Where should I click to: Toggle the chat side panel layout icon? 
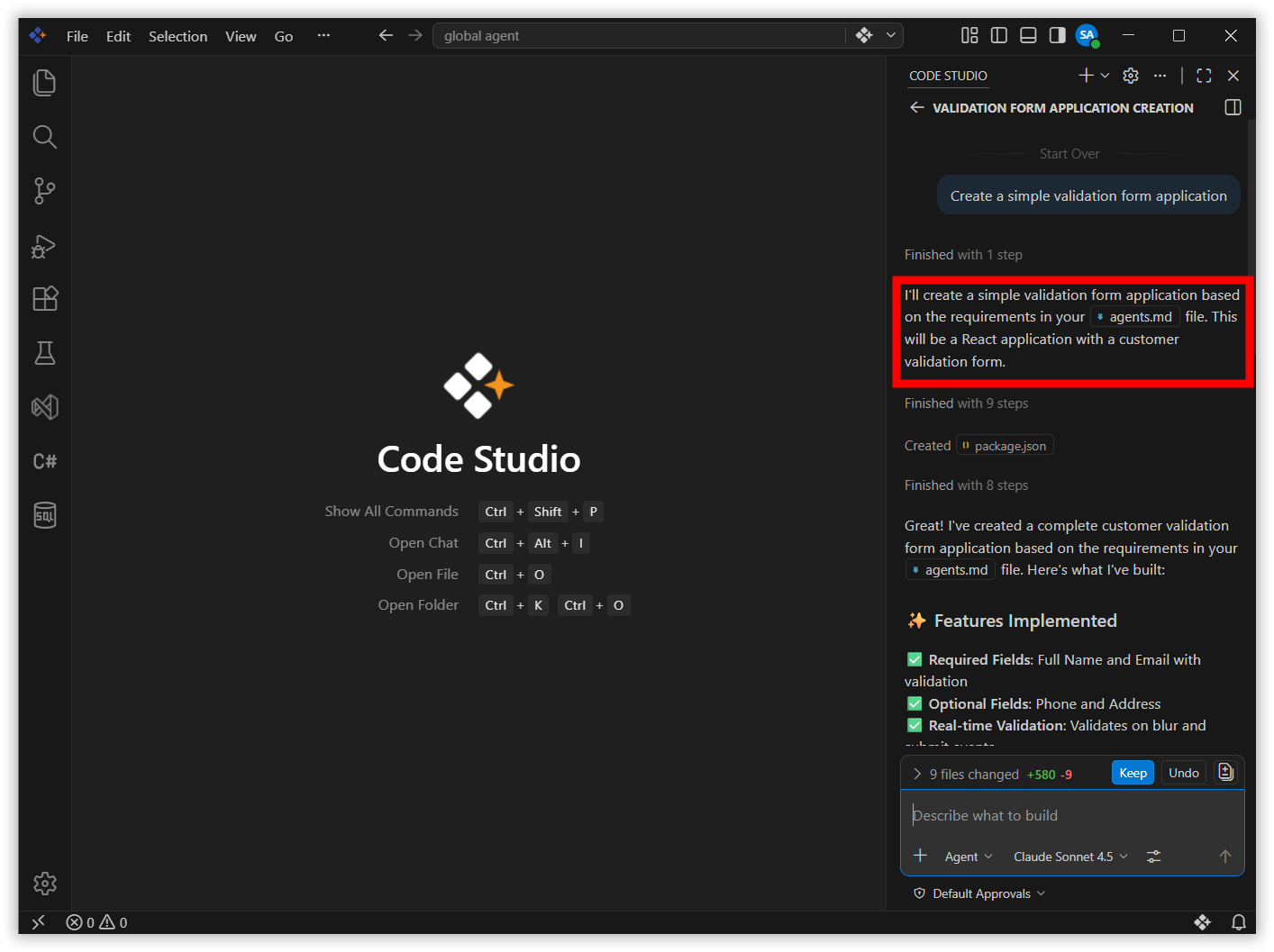(1233, 107)
